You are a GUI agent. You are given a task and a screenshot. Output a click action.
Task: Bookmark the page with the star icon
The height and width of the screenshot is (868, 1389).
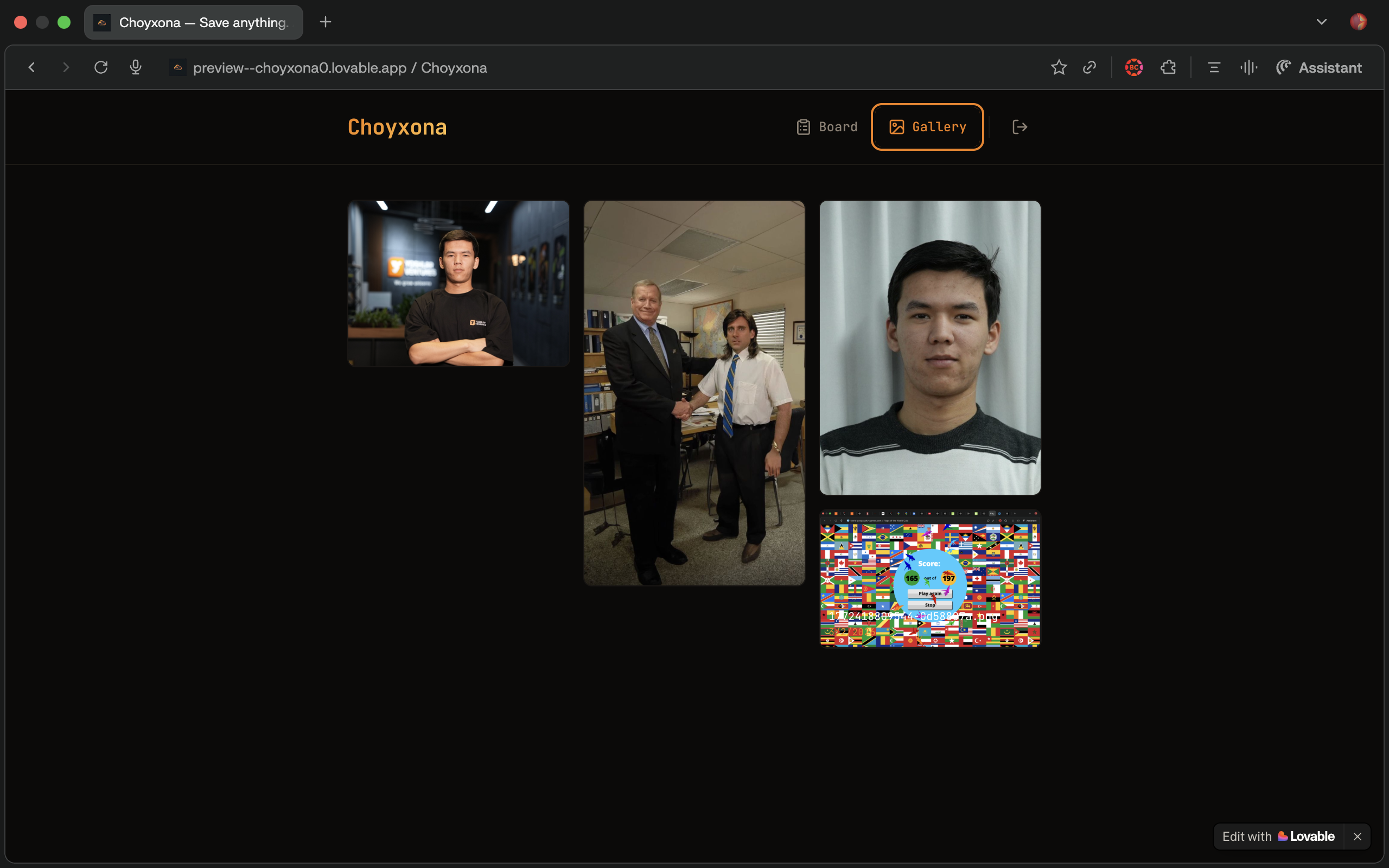pos(1059,67)
